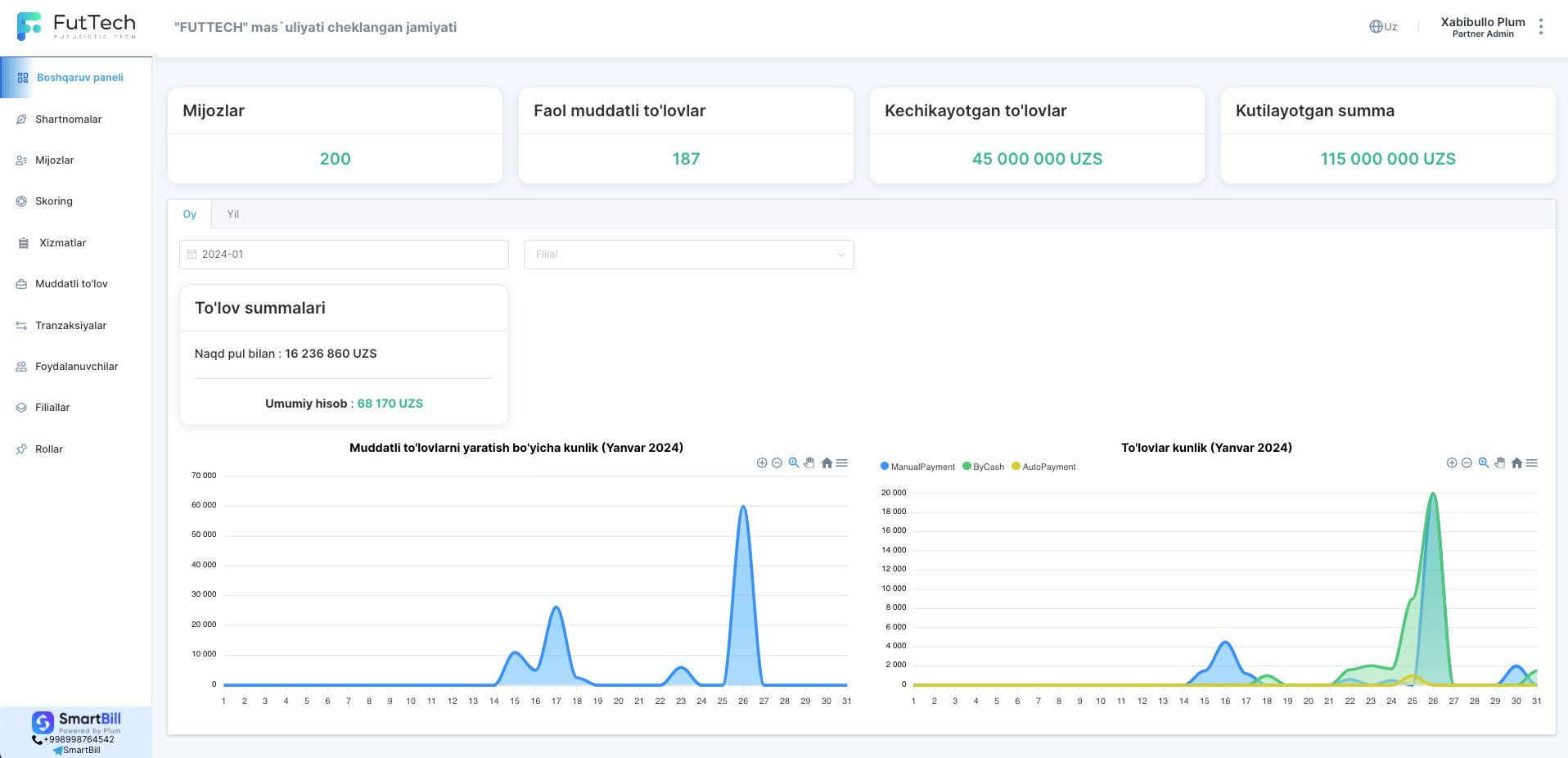Click Kechikayotgan to'lovlar 45 000 000 UZS
Viewport: 1568px width, 758px height.
[x=1037, y=160]
